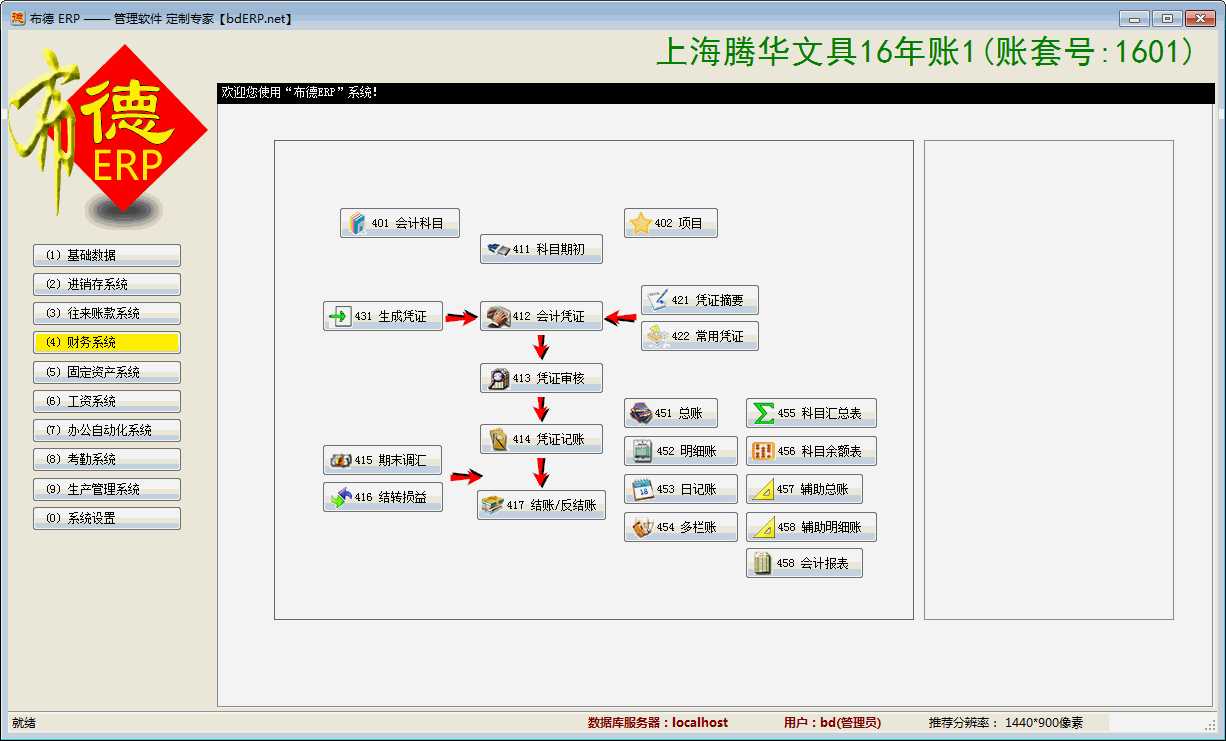Click the 欢迎您使用 welcome banner text
Image resolution: width=1226 pixels, height=741 pixels.
point(299,92)
